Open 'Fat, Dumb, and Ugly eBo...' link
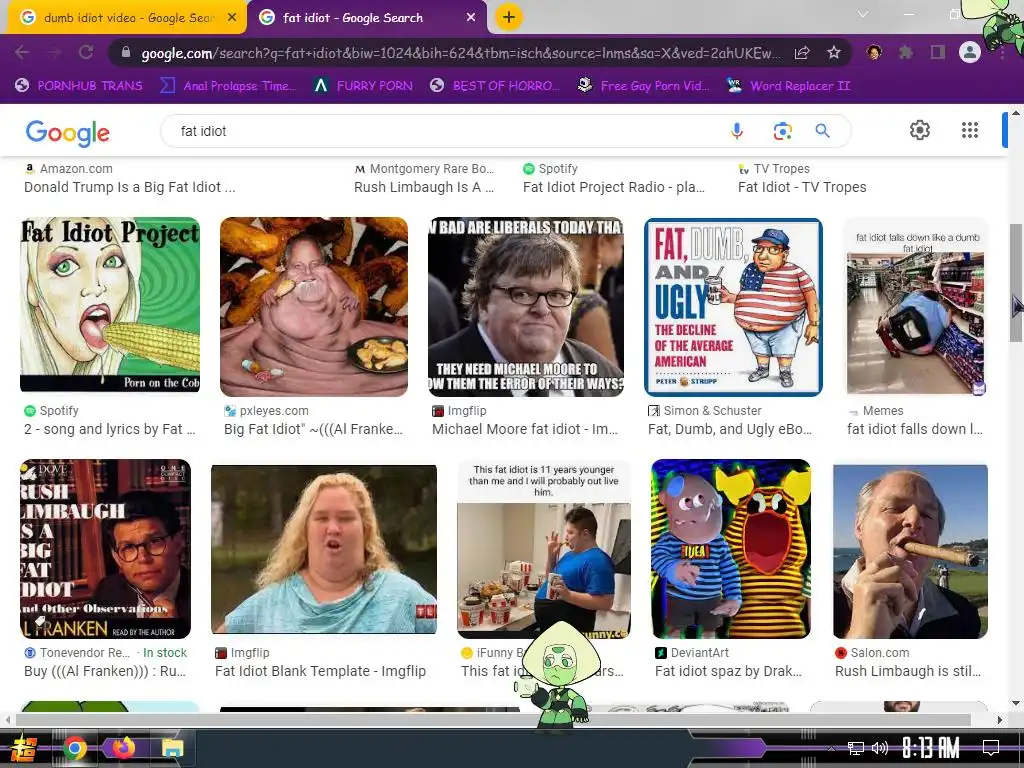Viewport: 1024px width, 768px height. point(729,429)
